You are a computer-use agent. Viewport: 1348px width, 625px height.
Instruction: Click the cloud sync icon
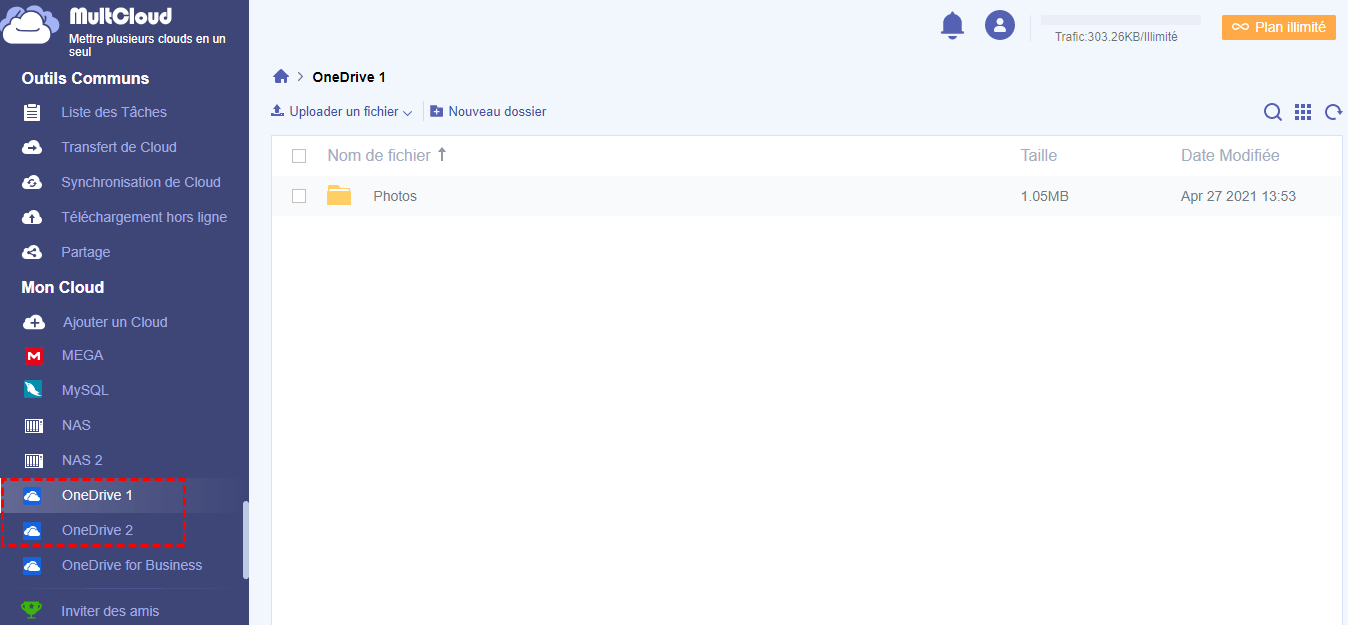[x=32, y=182]
